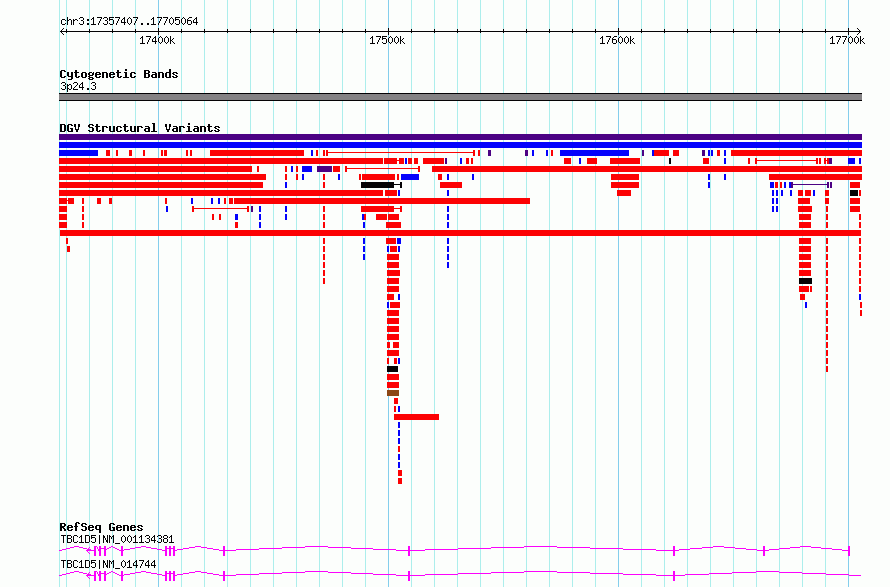Click the 17400k ruler label
The width and height of the screenshot is (890, 587).
(157, 40)
